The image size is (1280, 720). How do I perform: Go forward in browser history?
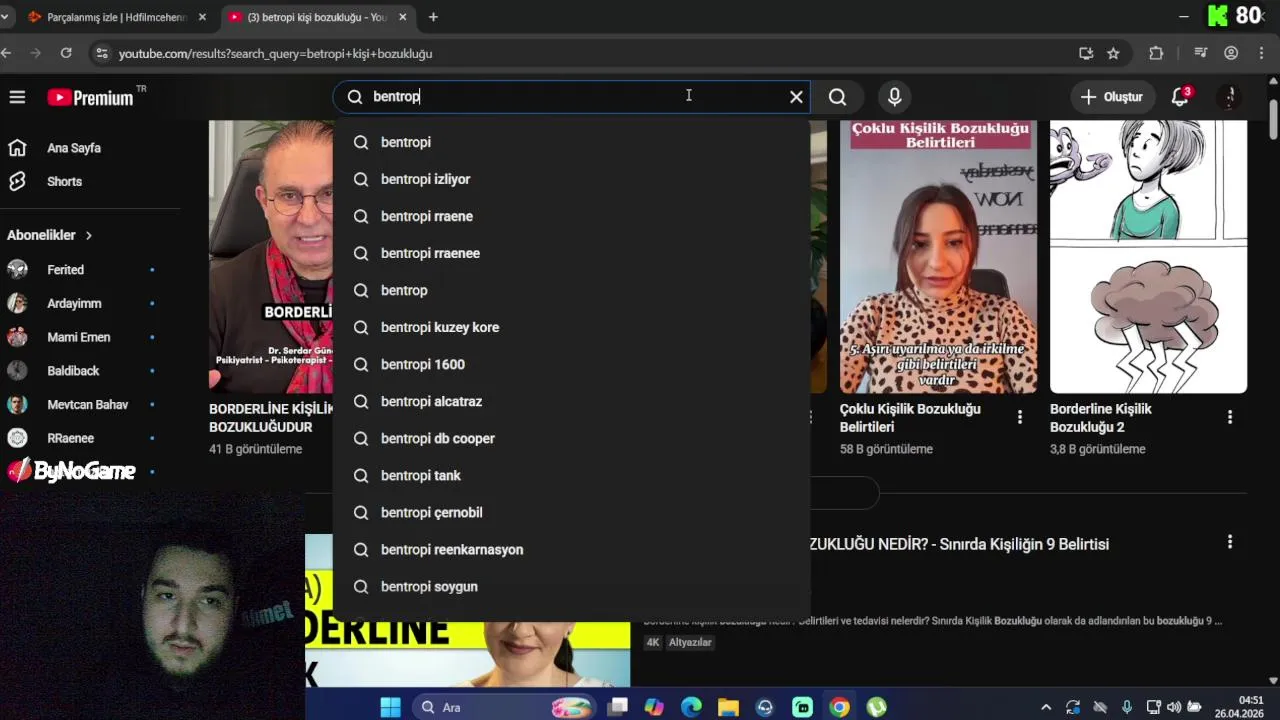click(36, 53)
